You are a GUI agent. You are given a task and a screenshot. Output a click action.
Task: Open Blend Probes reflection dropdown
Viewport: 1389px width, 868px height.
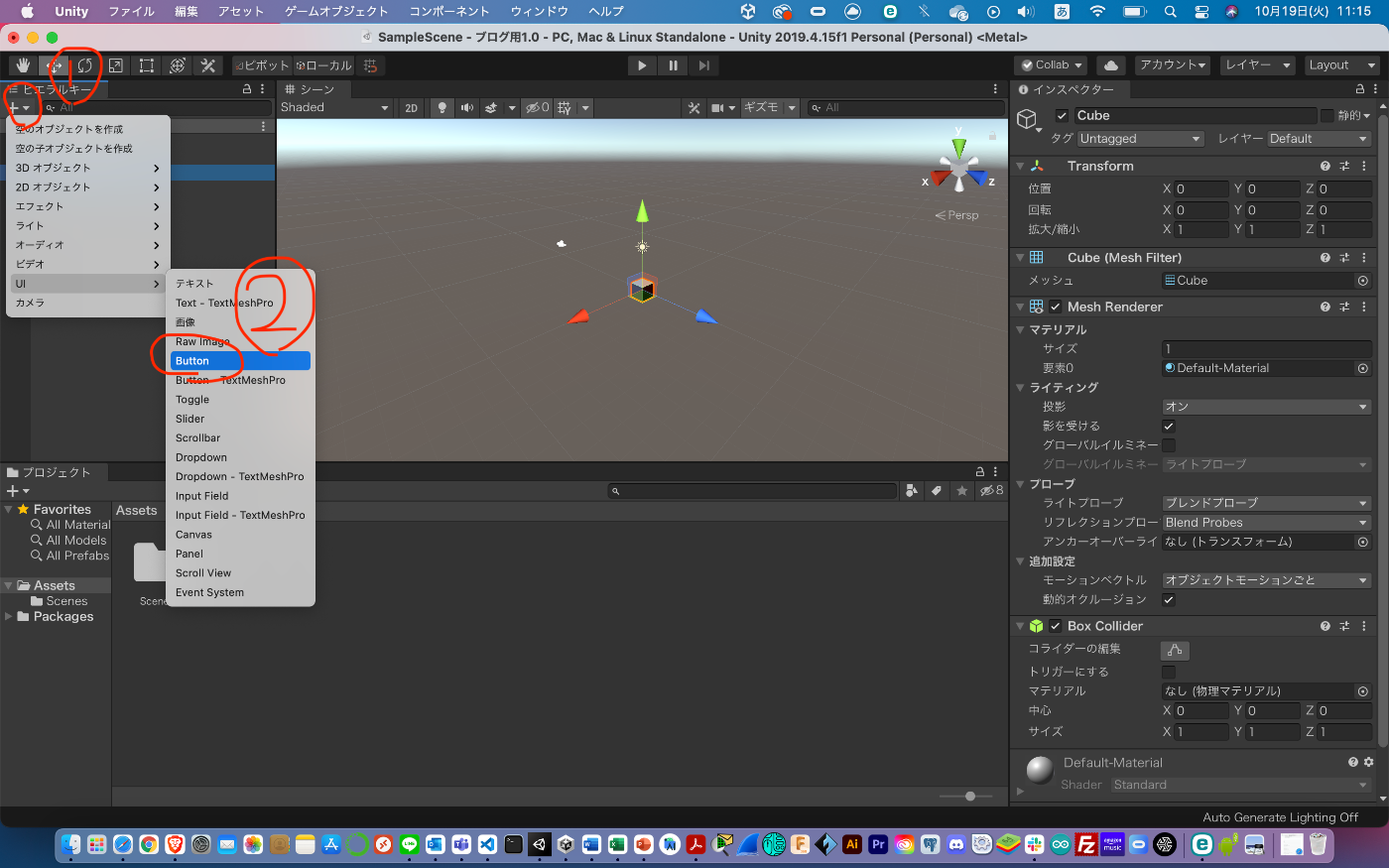1267,523
